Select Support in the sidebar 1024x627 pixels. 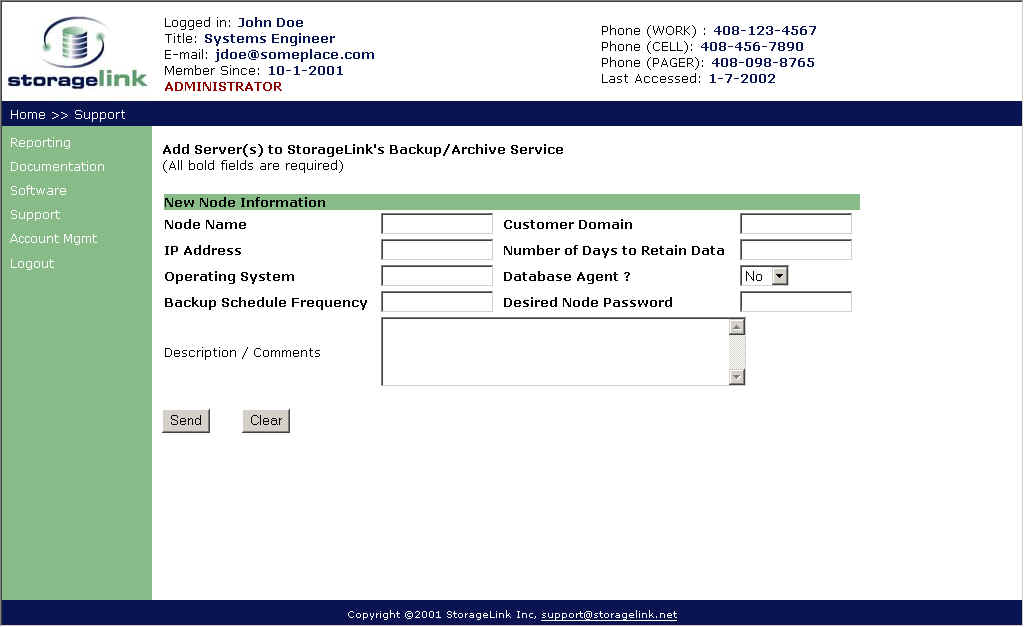(x=35, y=215)
